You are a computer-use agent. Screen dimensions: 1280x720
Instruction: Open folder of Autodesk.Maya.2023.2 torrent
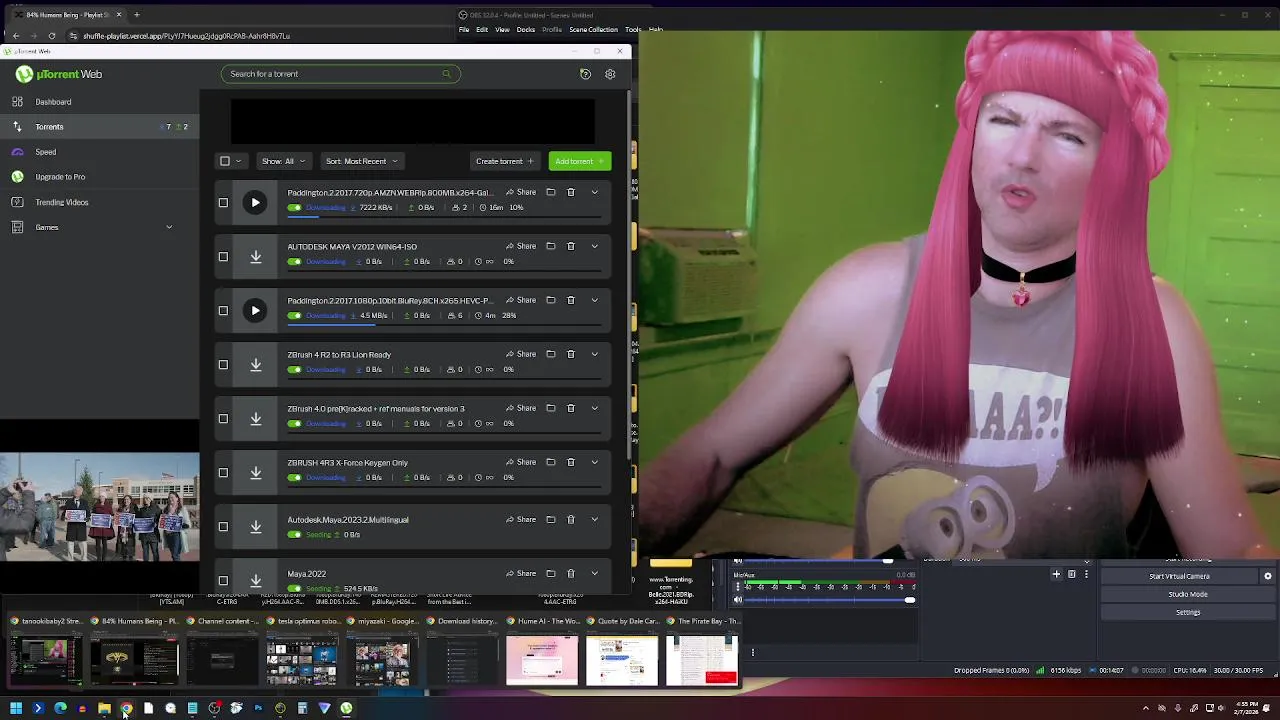coord(550,519)
